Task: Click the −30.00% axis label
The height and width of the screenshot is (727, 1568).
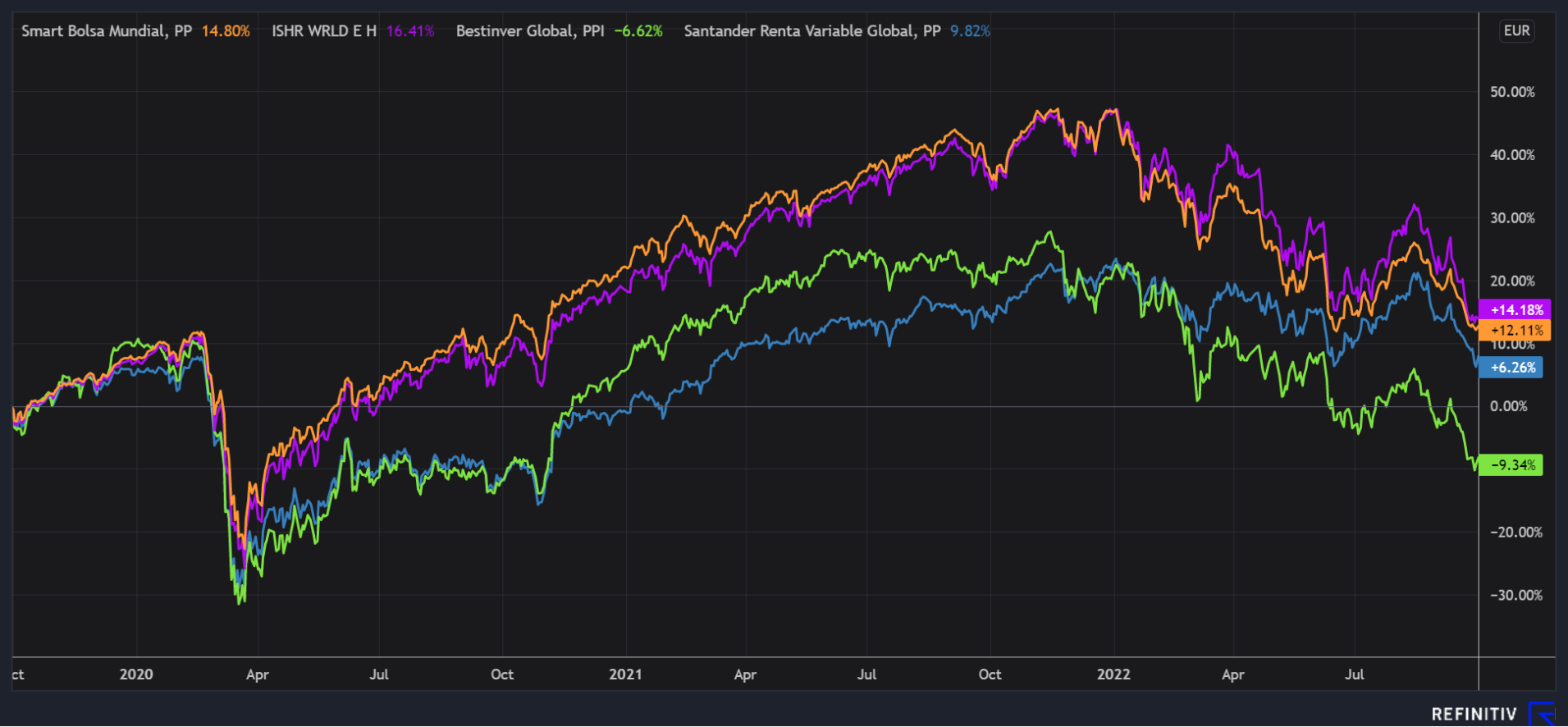Action: [1516, 596]
